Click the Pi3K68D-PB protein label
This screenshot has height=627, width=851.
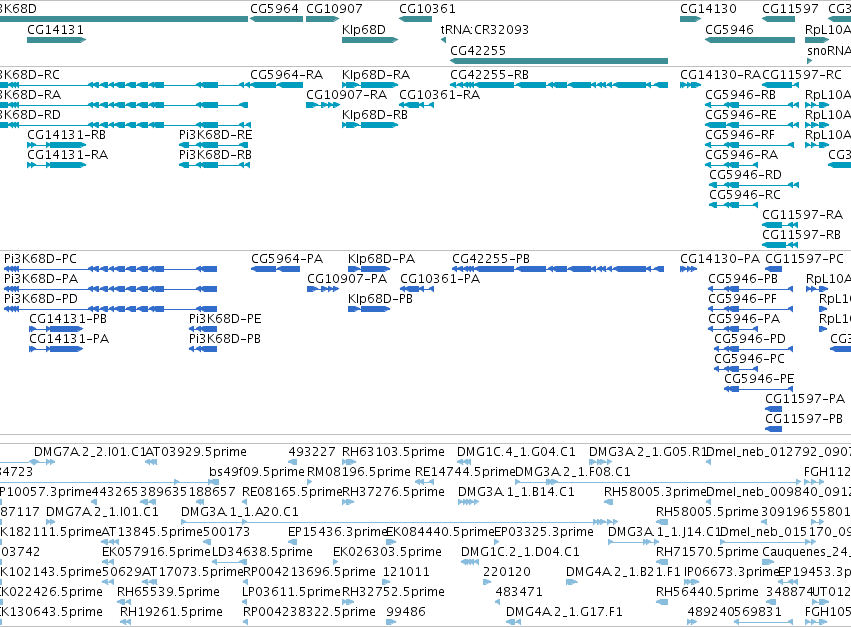225,339
